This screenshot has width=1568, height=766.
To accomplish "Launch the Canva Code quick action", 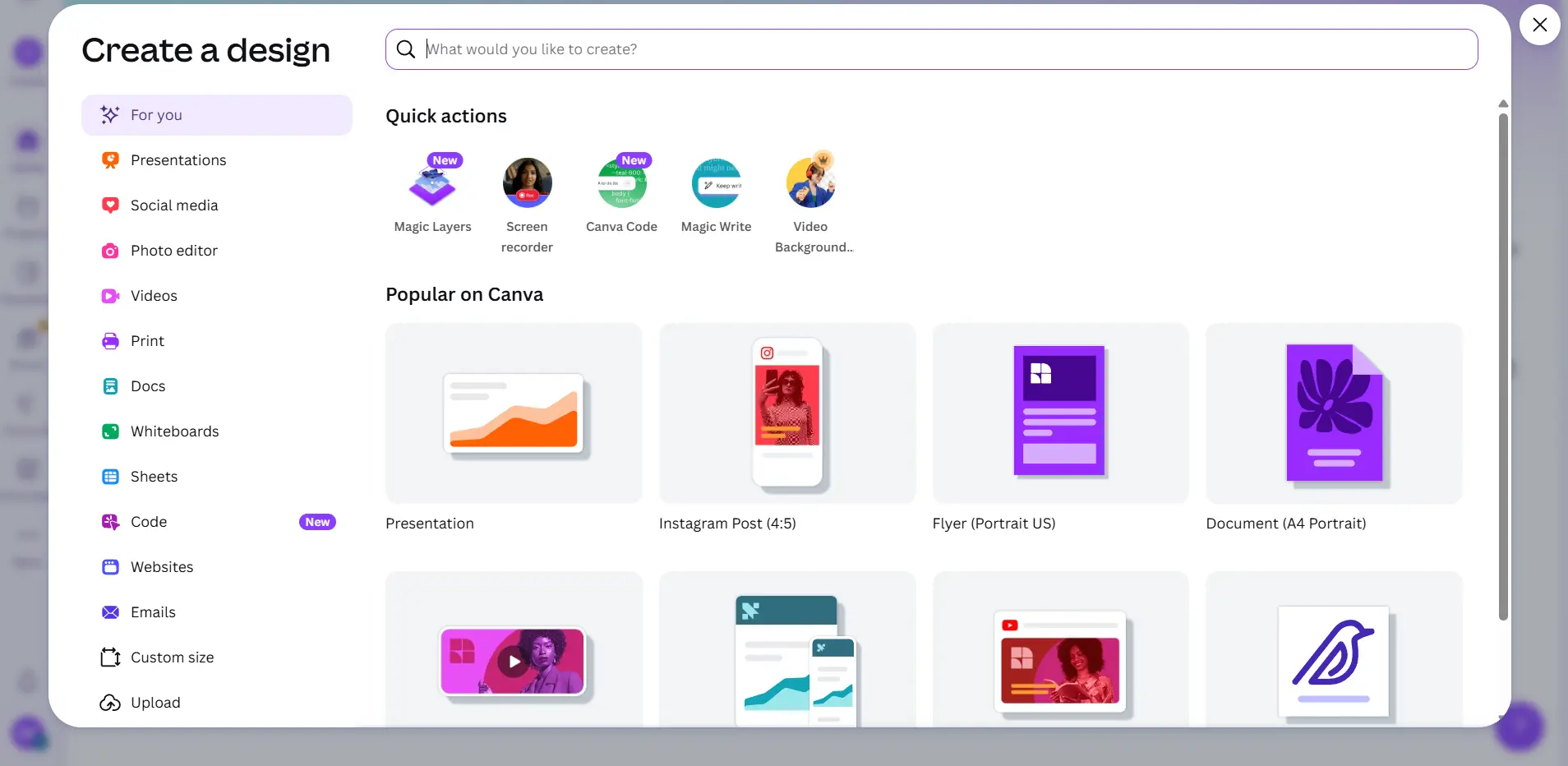I will click(621, 194).
